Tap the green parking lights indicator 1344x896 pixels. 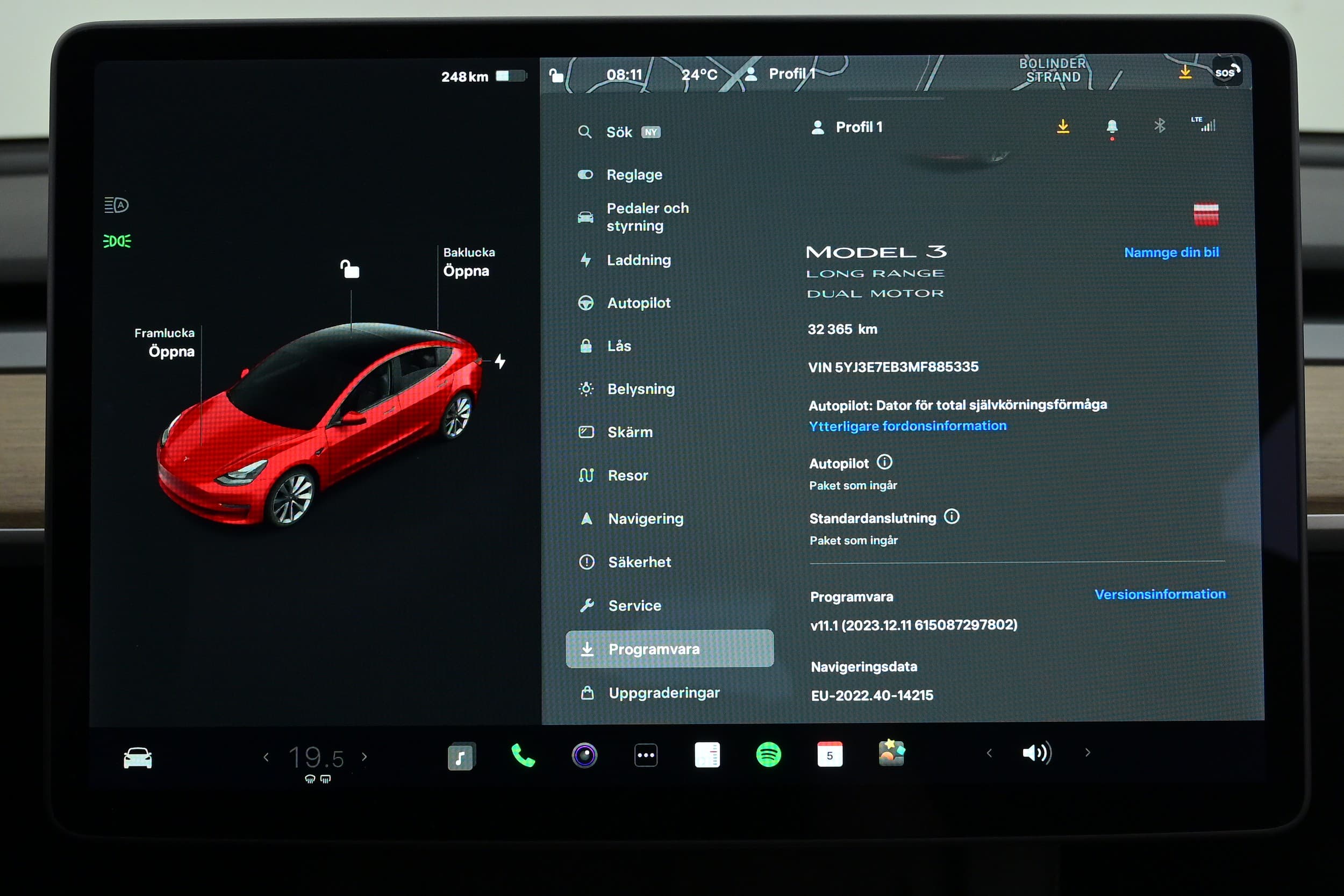pos(117,241)
